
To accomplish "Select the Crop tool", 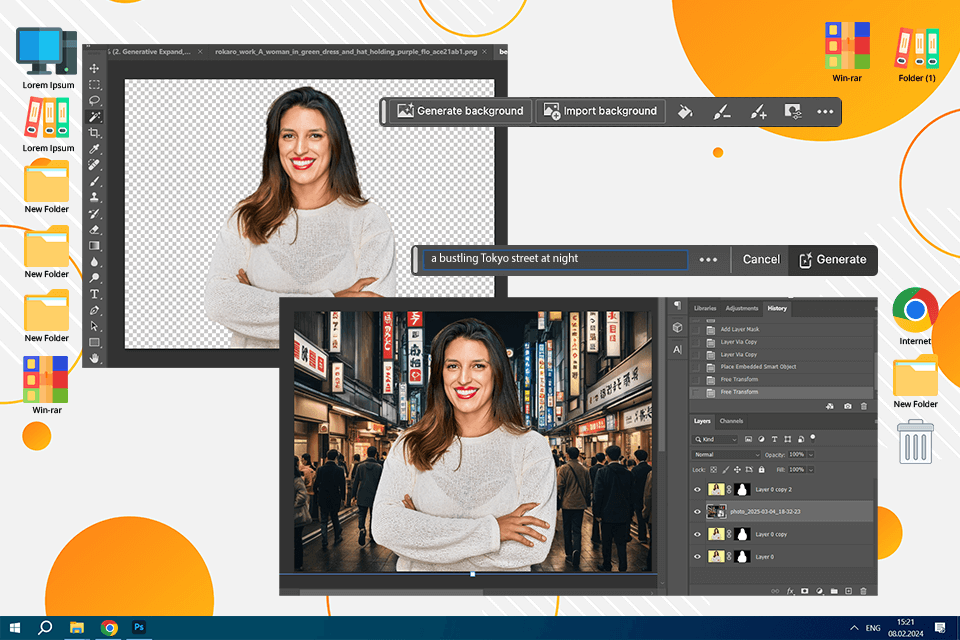I will pos(94,133).
